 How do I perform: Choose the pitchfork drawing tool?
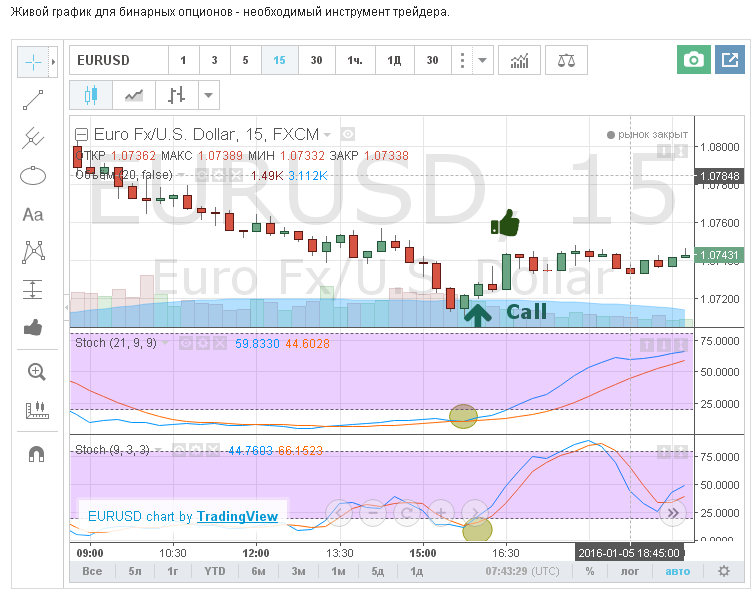(33, 138)
